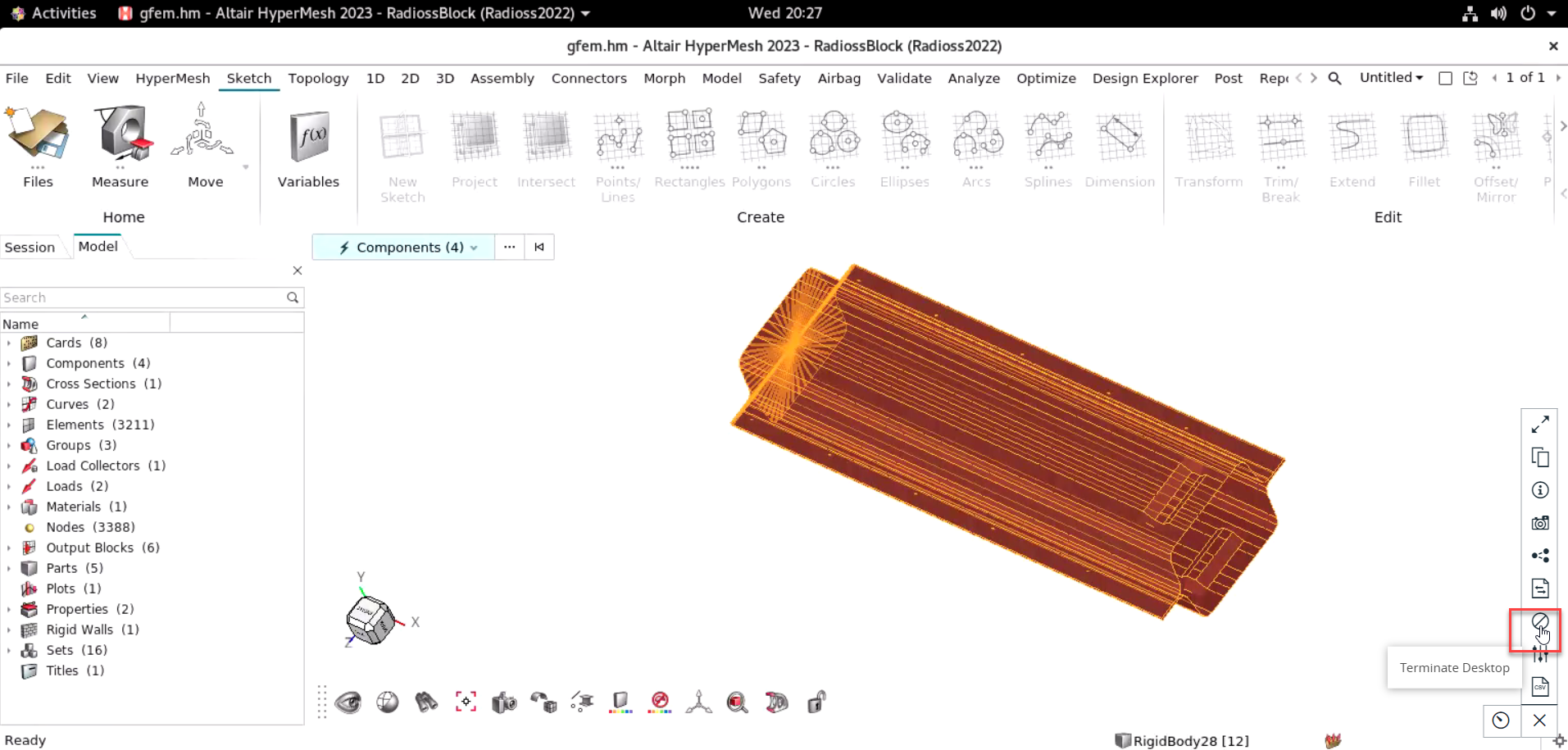This screenshot has height=750, width=1568.
Task: Click the rainbow-striped component box icon
Action: pyautogui.click(x=620, y=702)
